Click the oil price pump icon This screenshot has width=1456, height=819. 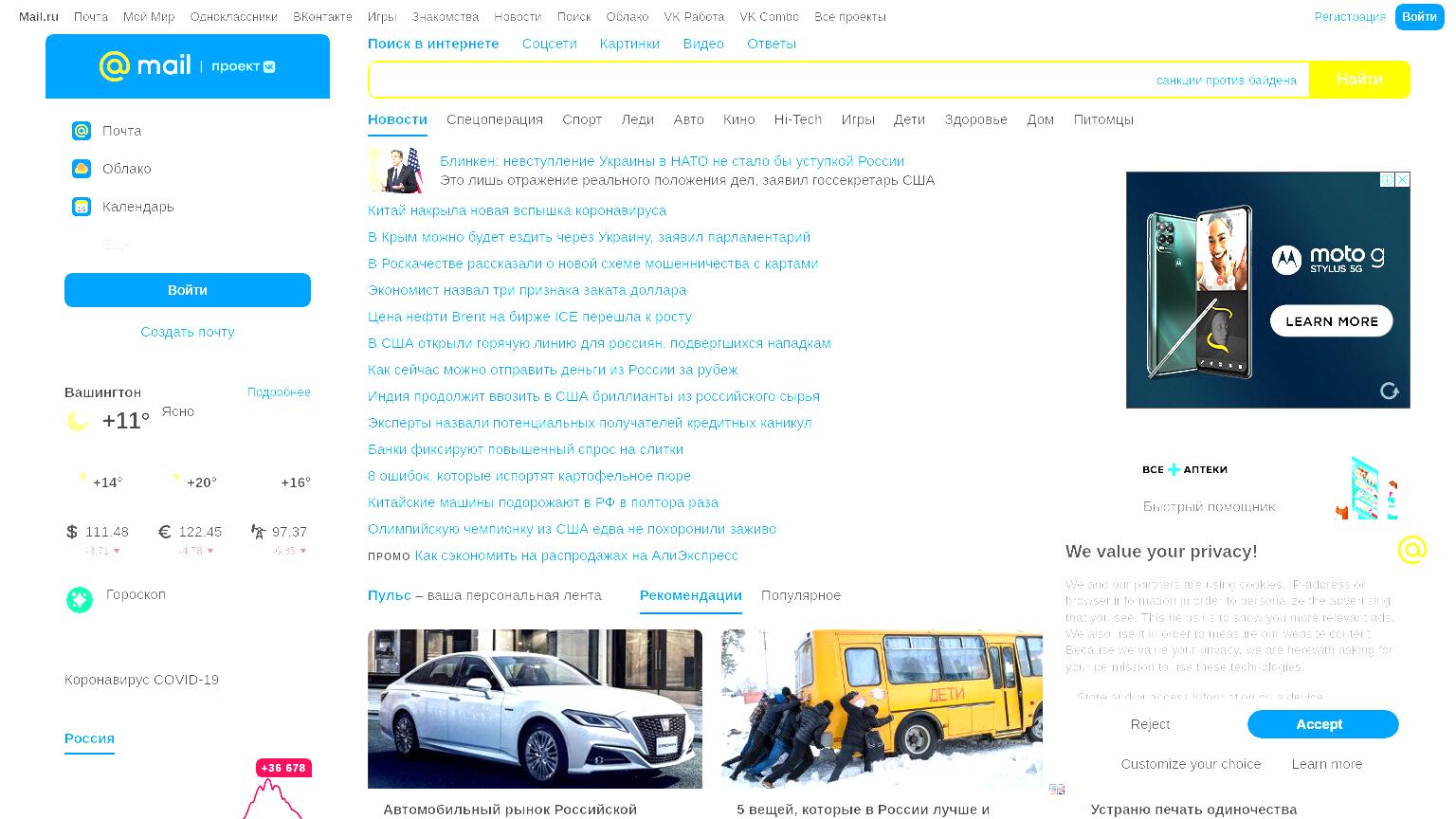pyautogui.click(x=258, y=532)
